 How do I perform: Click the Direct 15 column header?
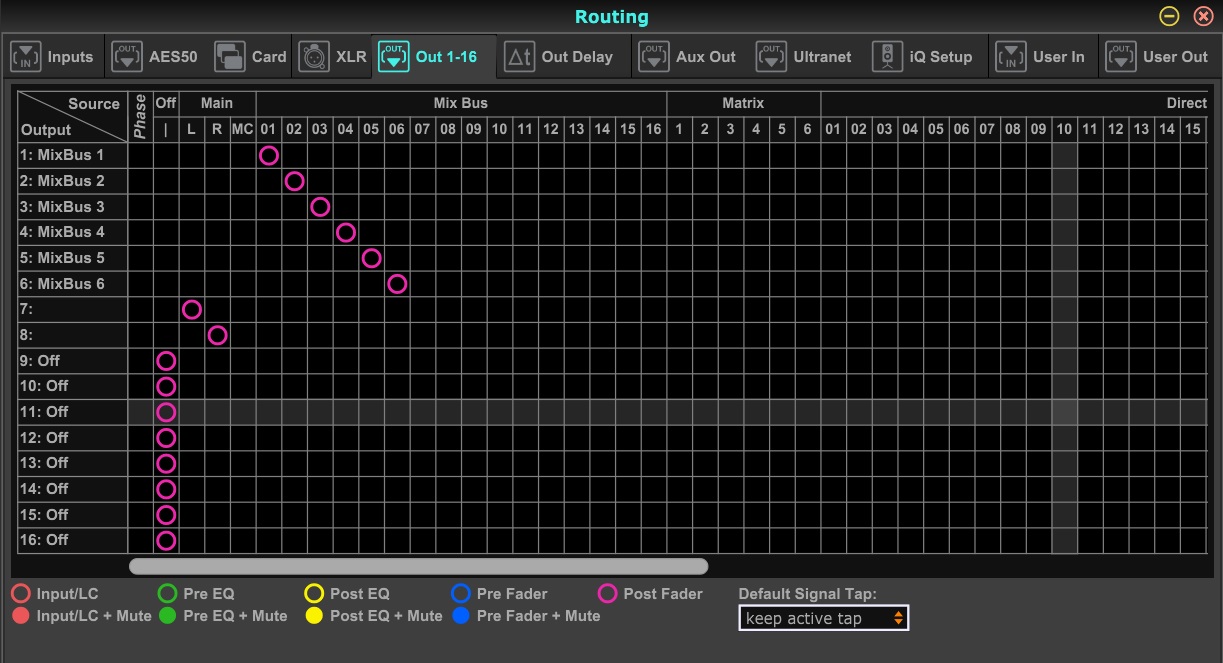point(1193,129)
